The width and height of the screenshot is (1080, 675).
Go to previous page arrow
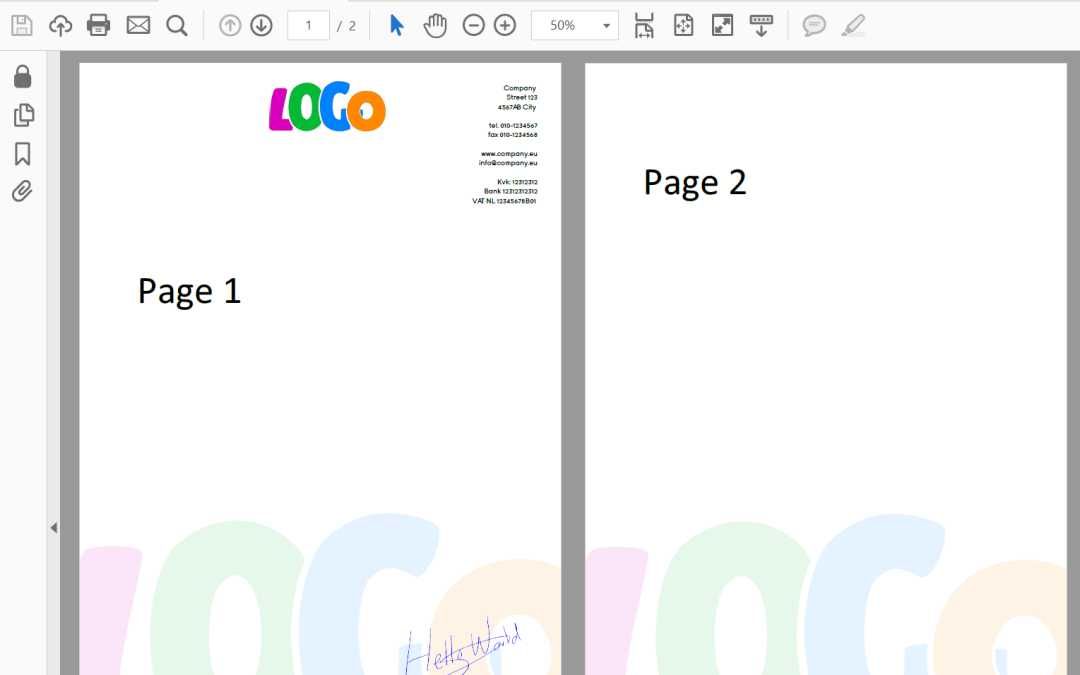230,26
